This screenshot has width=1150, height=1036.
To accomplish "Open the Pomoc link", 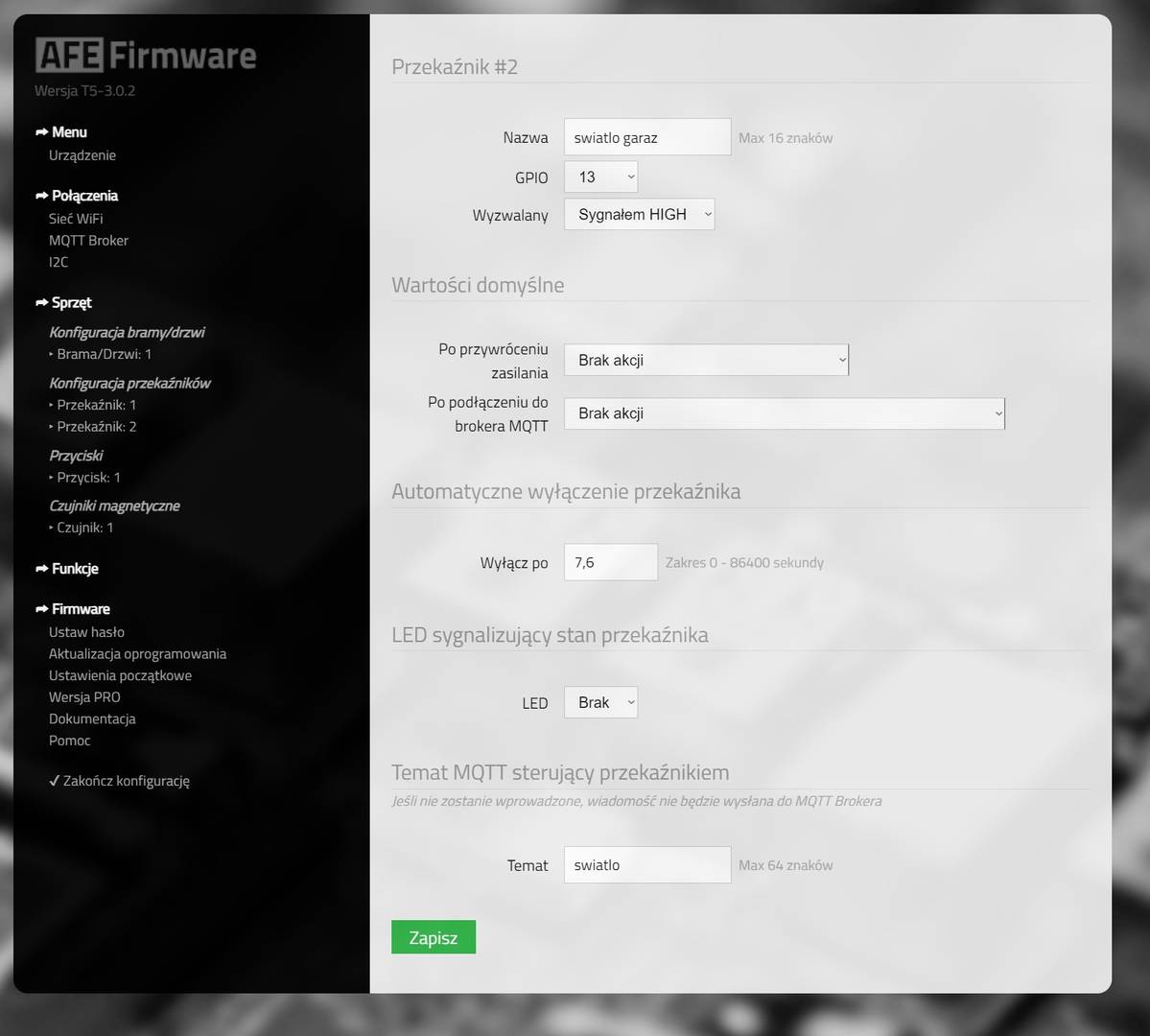I will (70, 741).
